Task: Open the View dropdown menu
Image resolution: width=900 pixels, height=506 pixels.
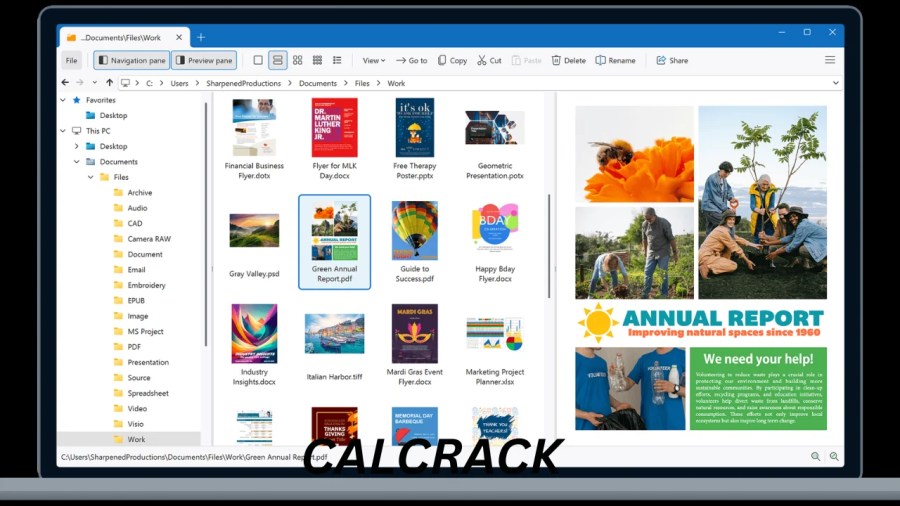Action: (374, 60)
